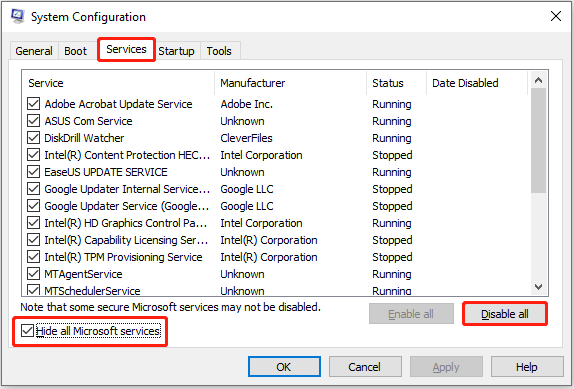Click Running status of ASUS Com Service
This screenshot has width=574, height=389.
point(392,121)
